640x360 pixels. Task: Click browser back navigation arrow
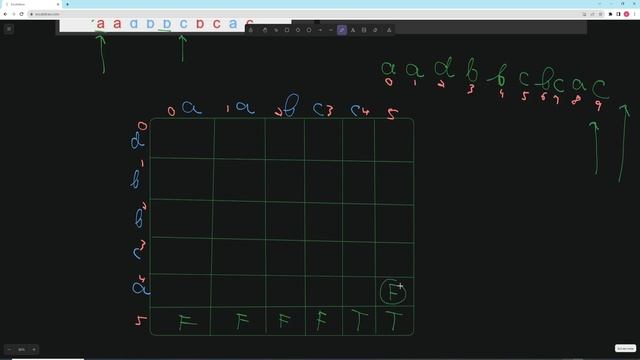(x=5, y=14)
